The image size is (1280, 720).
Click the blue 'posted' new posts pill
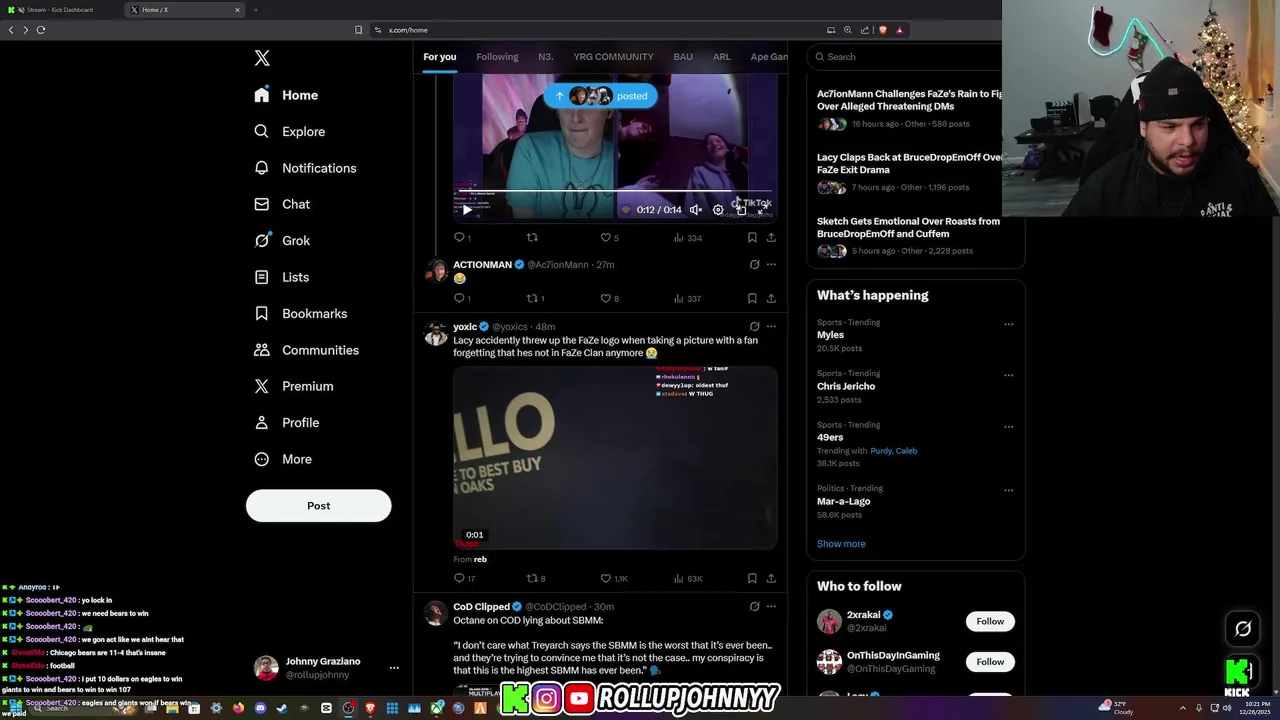click(601, 96)
